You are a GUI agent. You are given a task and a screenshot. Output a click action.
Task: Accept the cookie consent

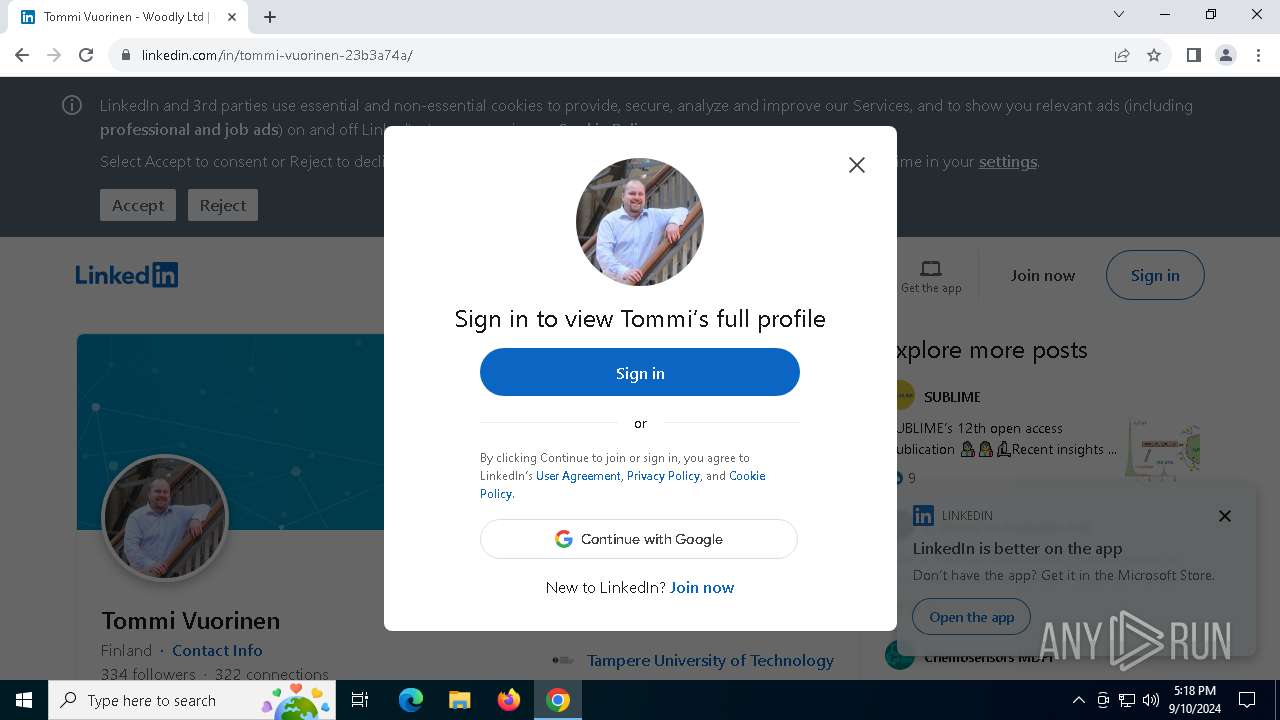[138, 205]
